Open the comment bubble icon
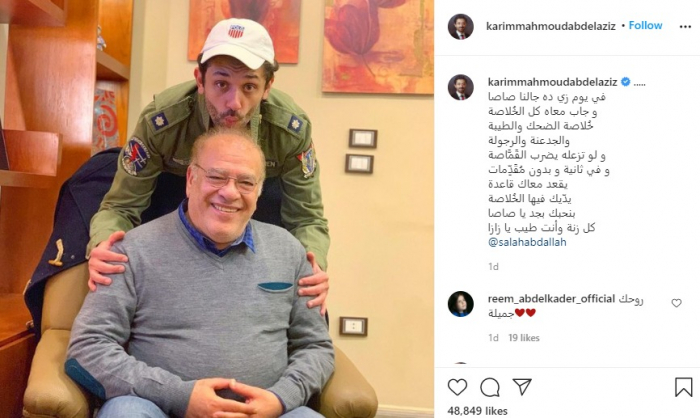This screenshot has width=700, height=418. pos(490,387)
